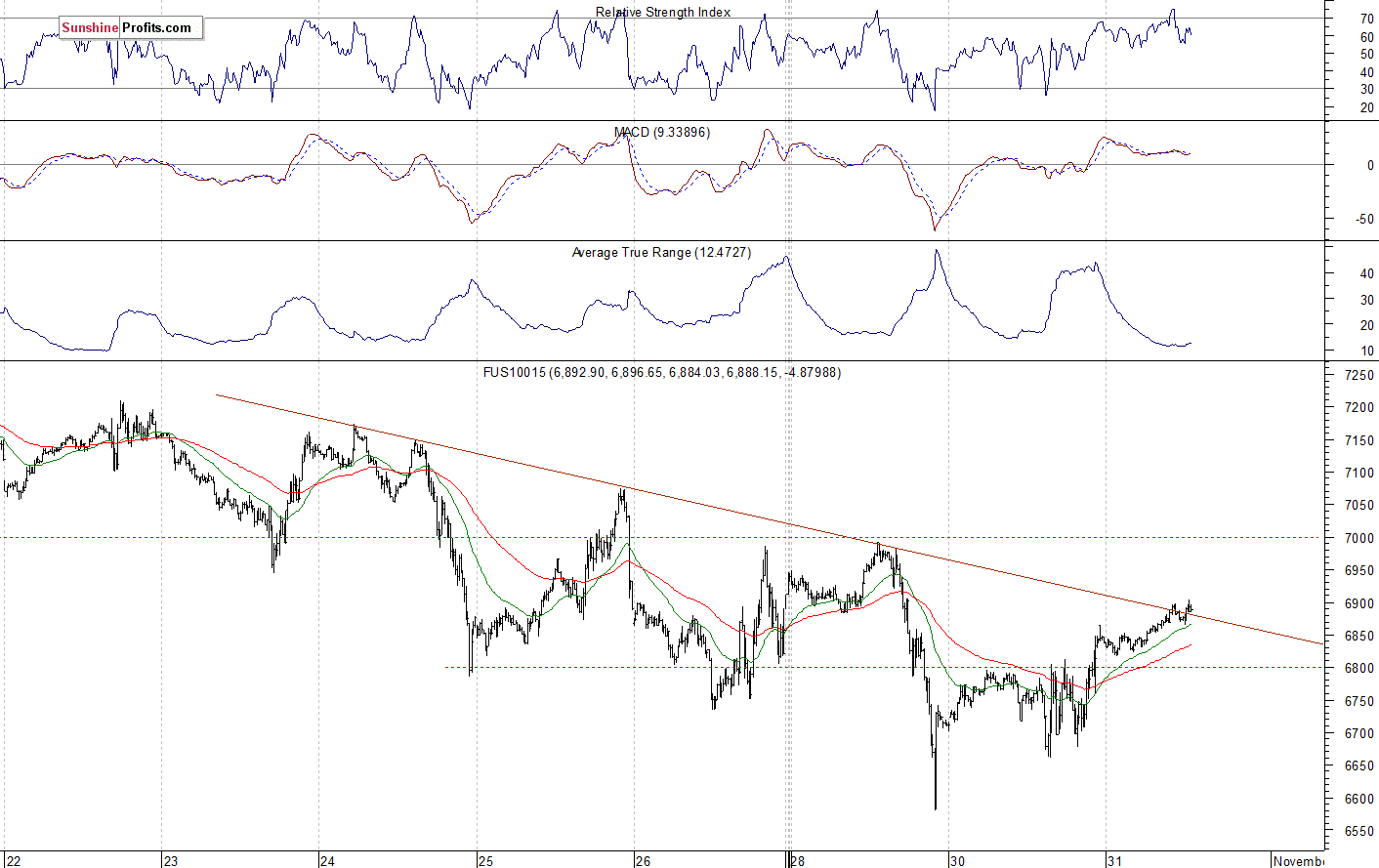1379x868 pixels.
Task: Click the 28 date label on time axis
Action: [x=799, y=860]
